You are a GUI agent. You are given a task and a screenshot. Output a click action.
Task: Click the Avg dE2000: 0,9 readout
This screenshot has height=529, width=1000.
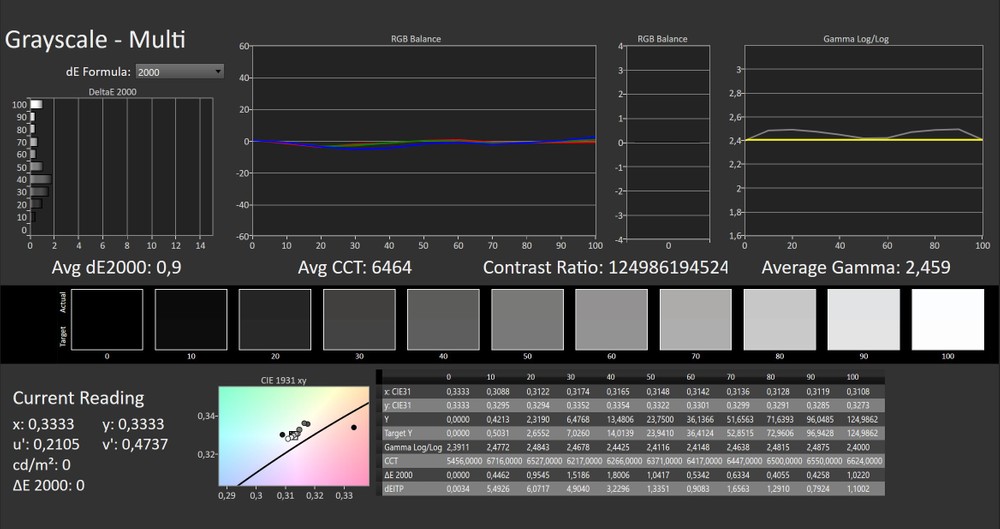click(116, 267)
